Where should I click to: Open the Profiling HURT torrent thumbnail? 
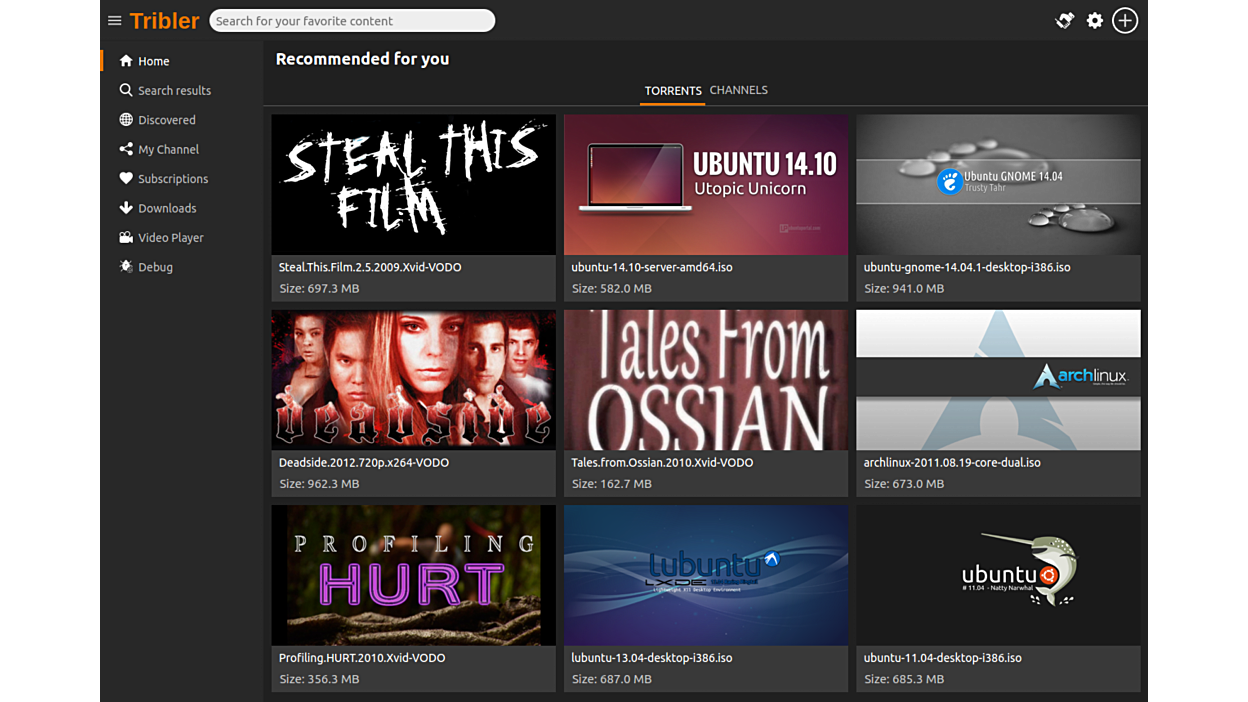tap(413, 575)
